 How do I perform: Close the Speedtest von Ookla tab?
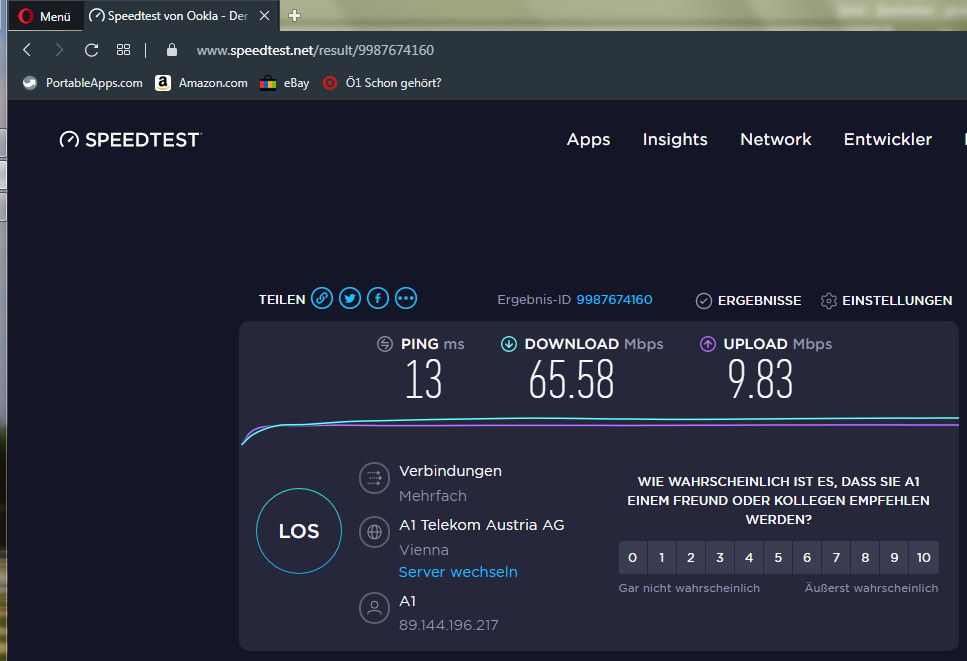265,16
